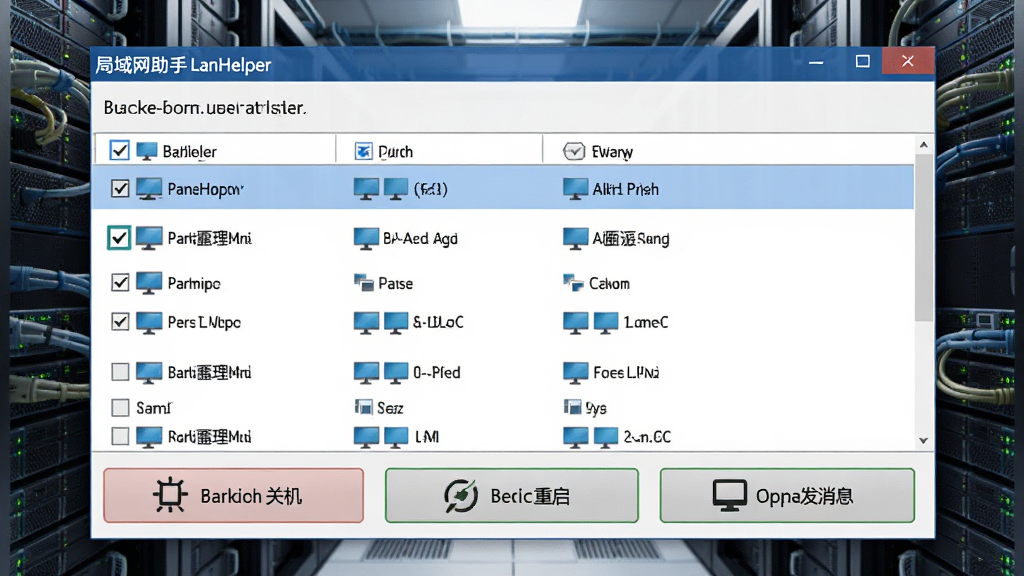Select the S-LLoC entry
Viewport: 1024px width, 576px height.
(x=438, y=322)
